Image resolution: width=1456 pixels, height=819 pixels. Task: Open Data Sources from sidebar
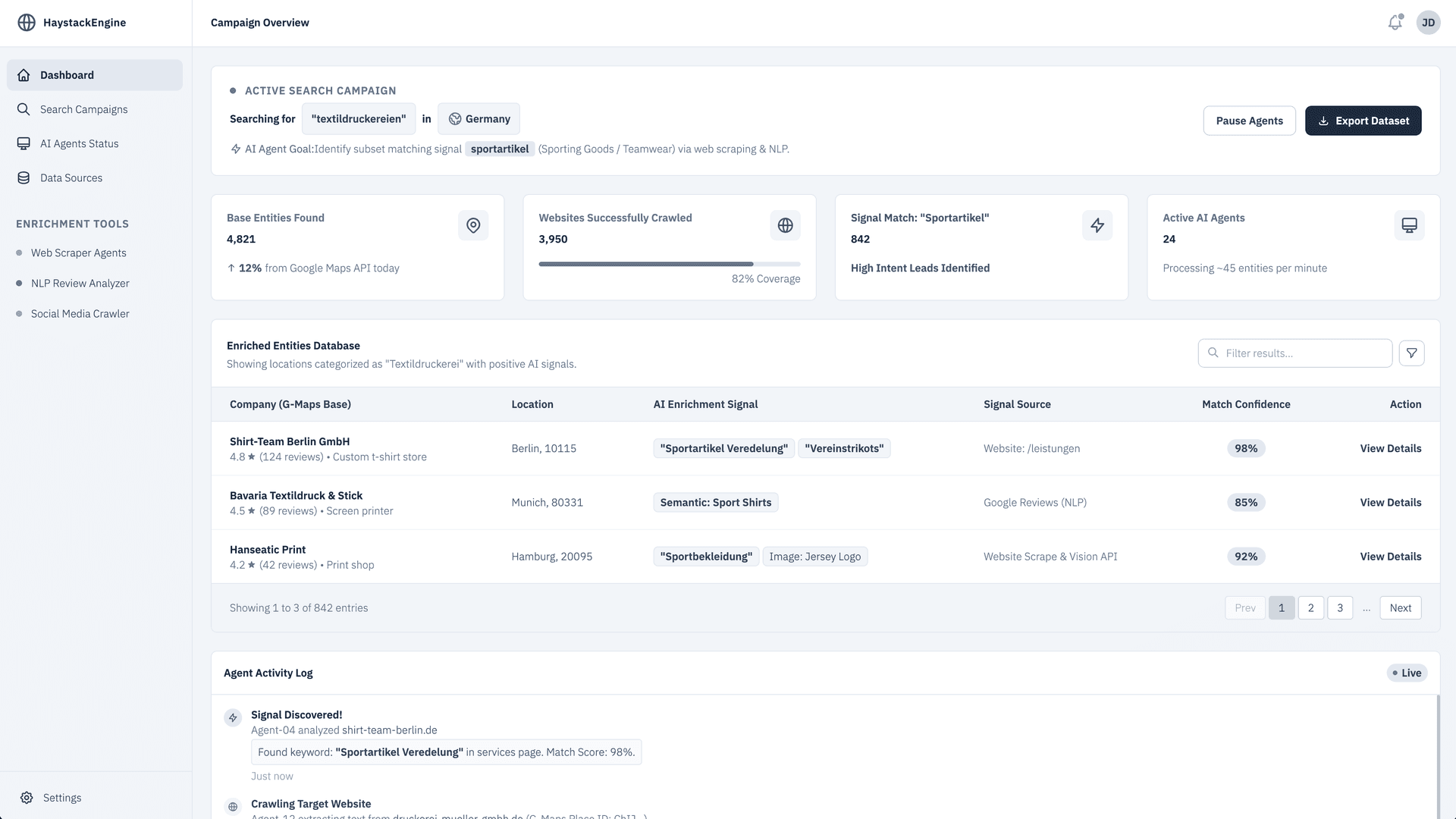click(71, 177)
